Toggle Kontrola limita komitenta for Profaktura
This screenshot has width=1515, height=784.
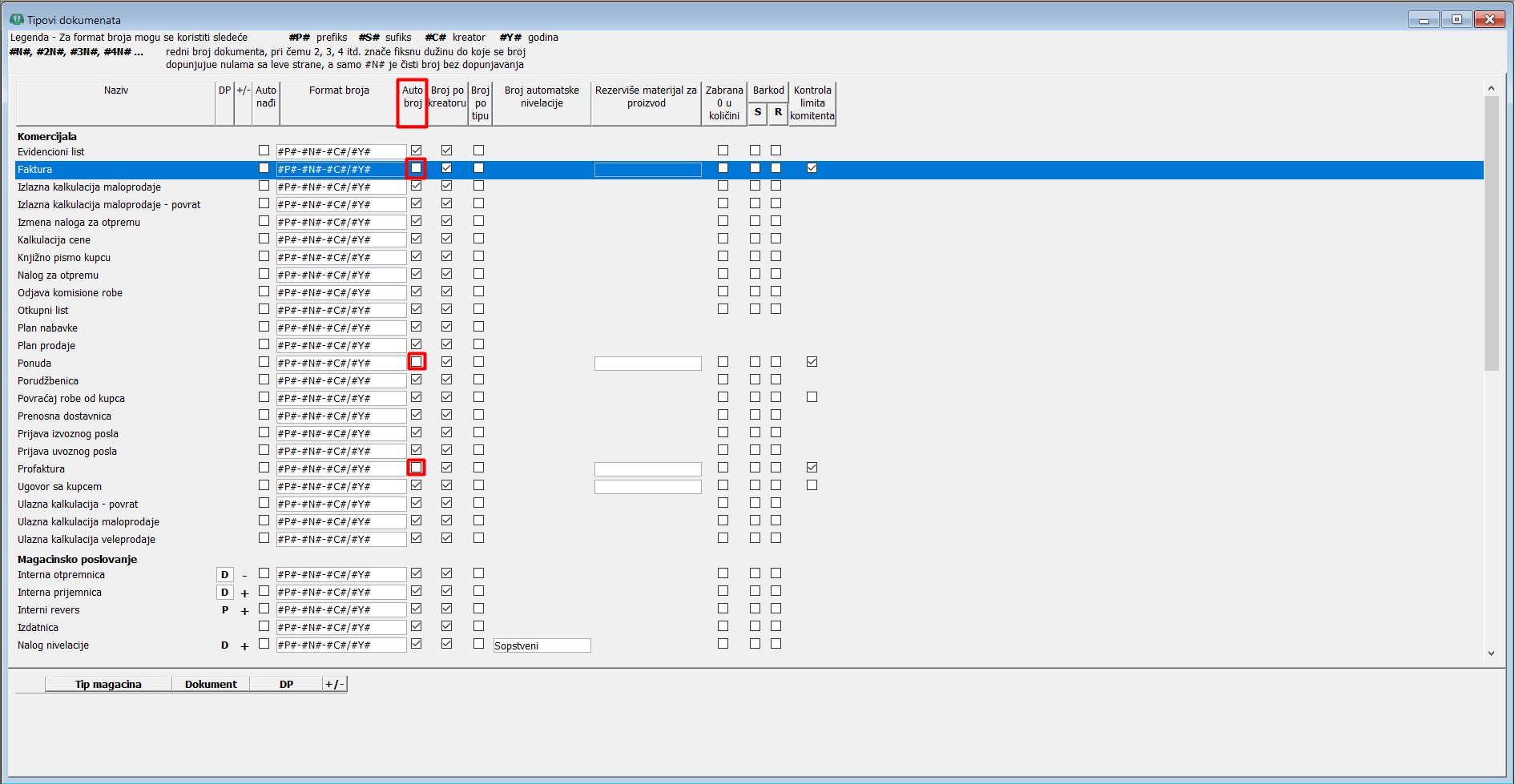(812, 468)
